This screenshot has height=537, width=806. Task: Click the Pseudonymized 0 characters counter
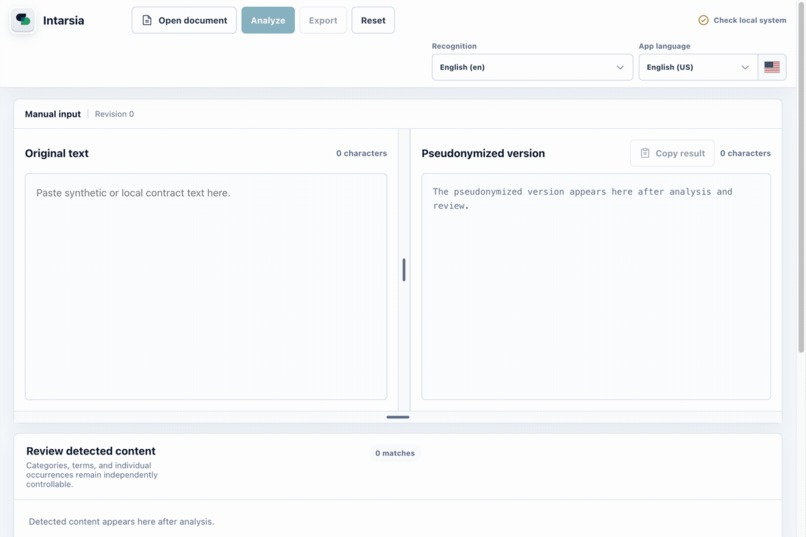tap(745, 153)
